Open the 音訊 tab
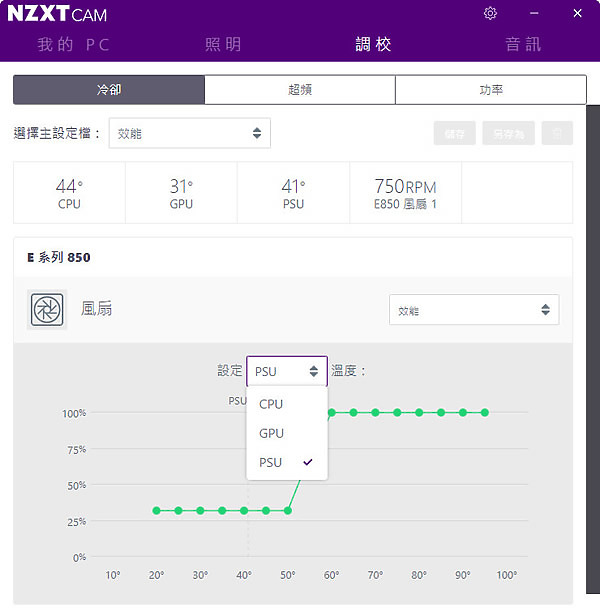 tap(523, 44)
